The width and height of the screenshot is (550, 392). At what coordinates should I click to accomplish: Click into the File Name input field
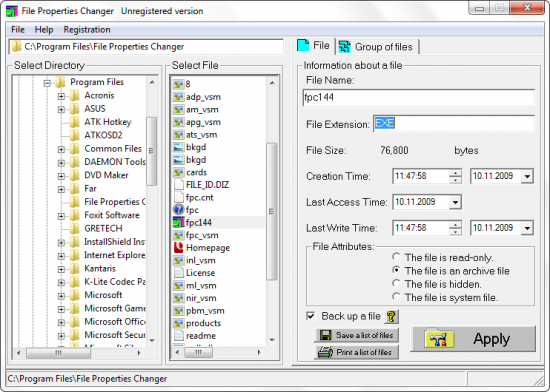[x=418, y=97]
